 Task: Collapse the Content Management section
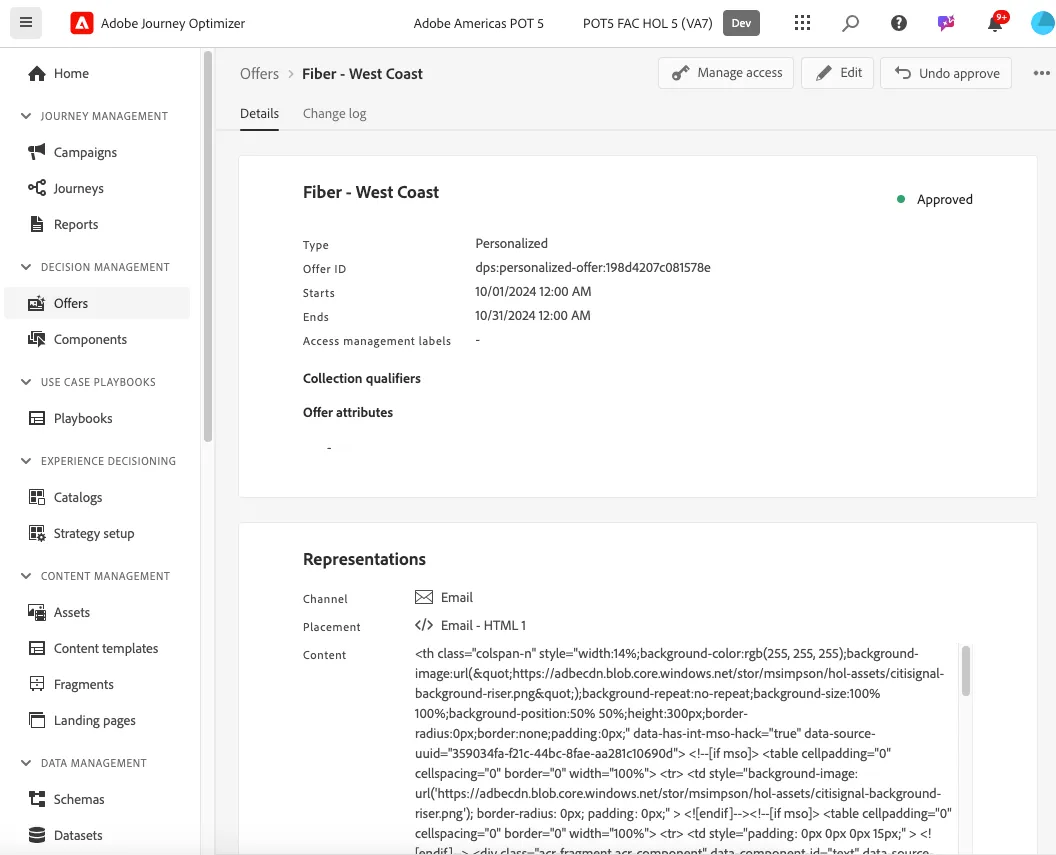pos(26,576)
